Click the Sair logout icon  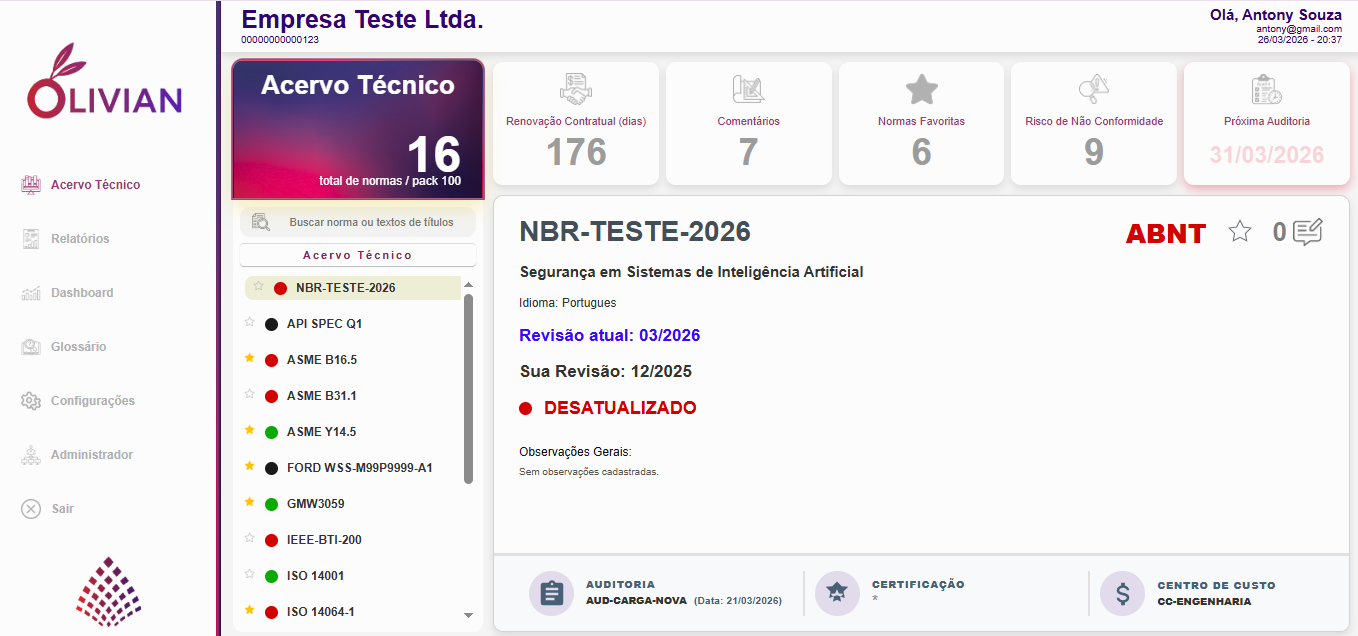tap(31, 509)
